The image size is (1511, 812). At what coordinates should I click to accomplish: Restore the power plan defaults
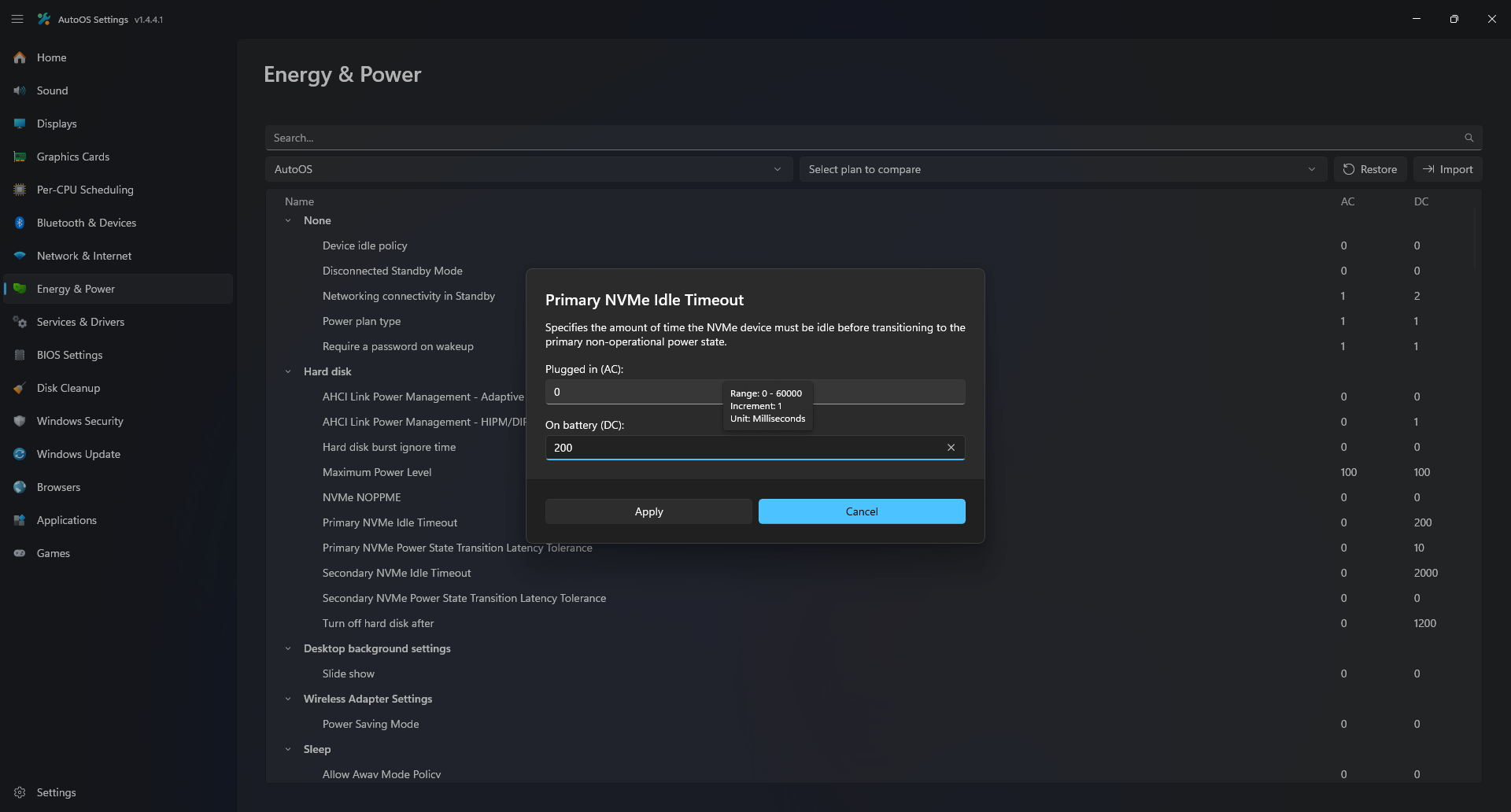click(x=1370, y=169)
